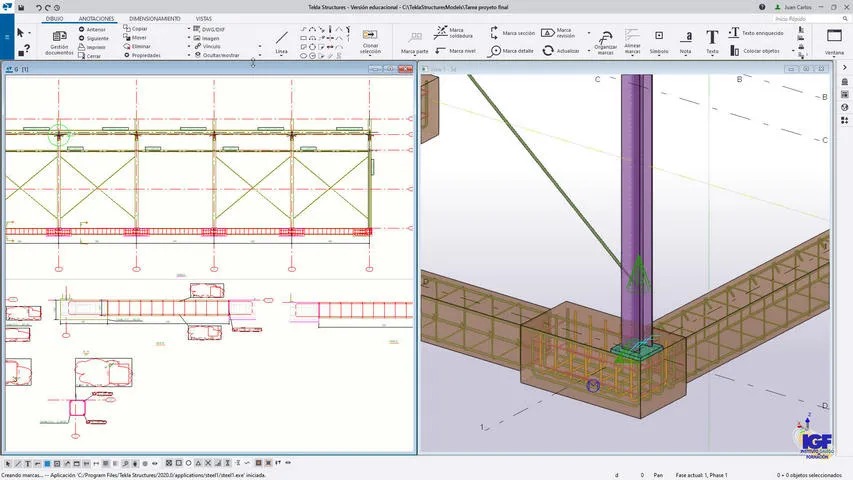This screenshot has height=480, width=853.
Task: Click Colocar objetos
Action: tap(755, 51)
